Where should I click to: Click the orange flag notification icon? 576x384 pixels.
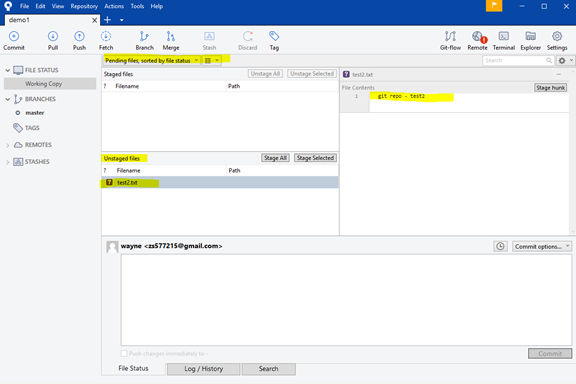click(x=494, y=6)
